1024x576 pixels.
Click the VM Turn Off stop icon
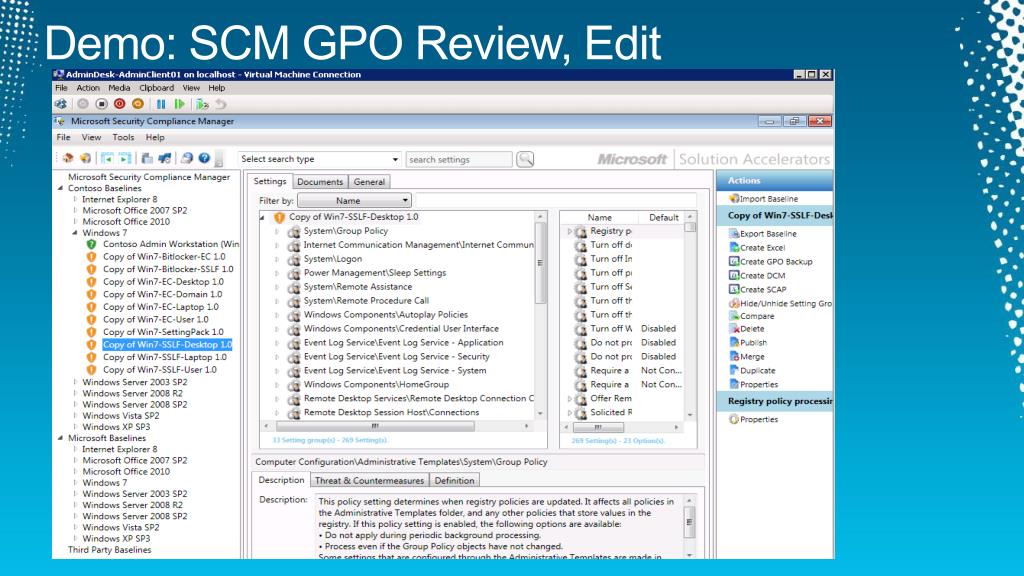(101, 104)
